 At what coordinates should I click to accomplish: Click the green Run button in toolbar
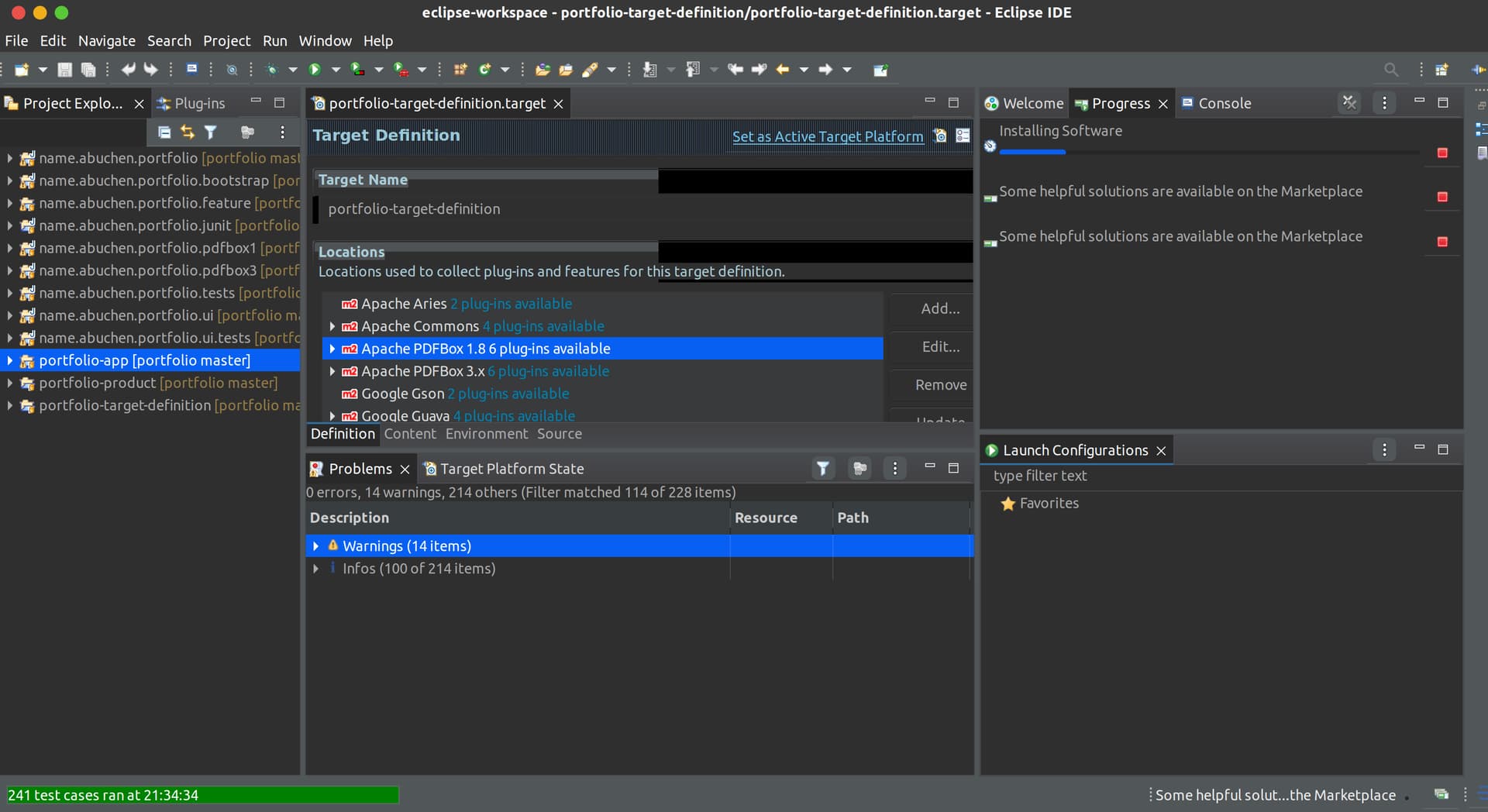click(x=315, y=70)
